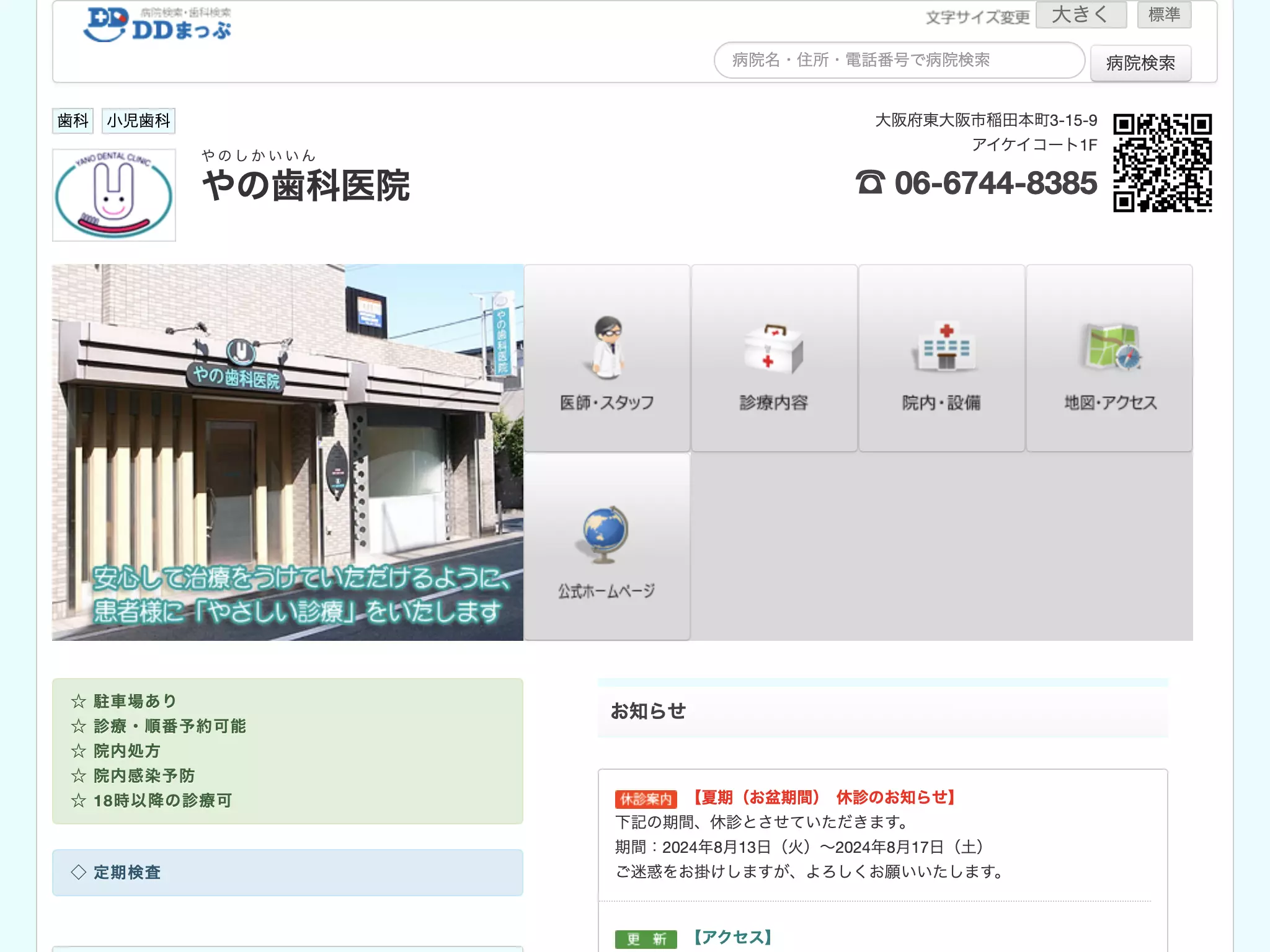This screenshot has width=1270, height=952.
Task: Visit 公式ホームページ globe tile
Action: [607, 547]
